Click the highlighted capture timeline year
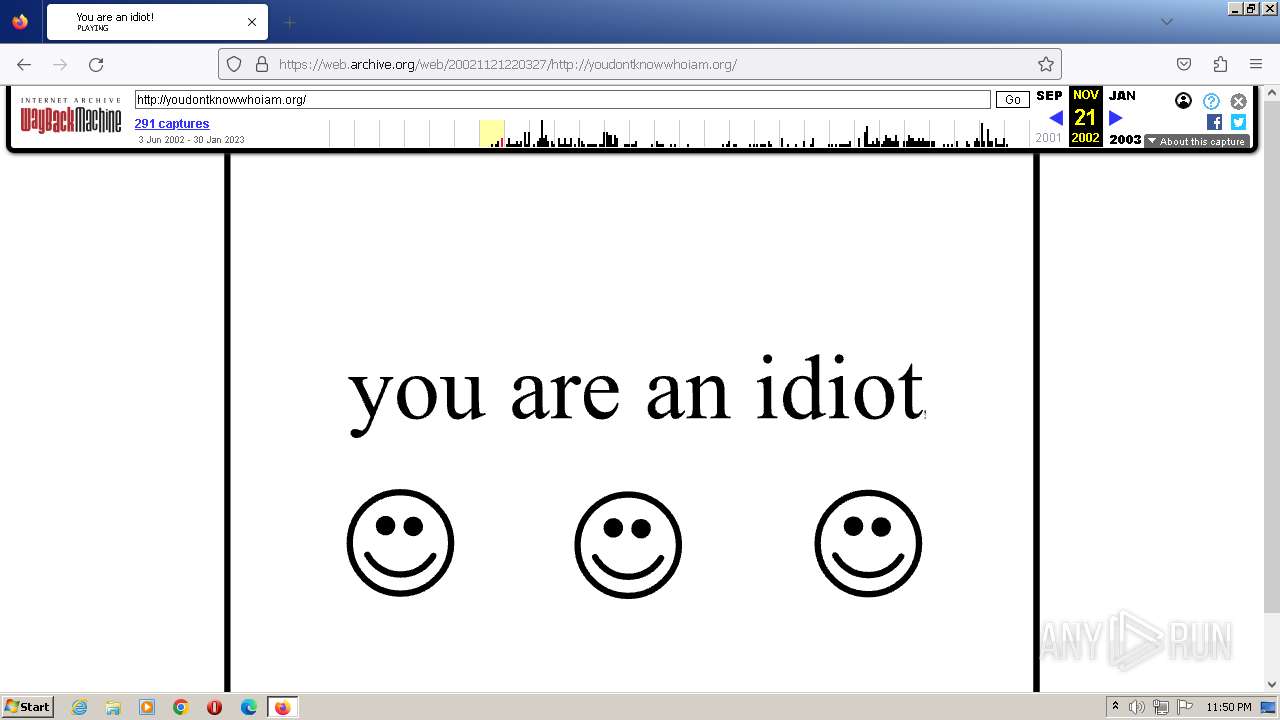 pos(492,133)
